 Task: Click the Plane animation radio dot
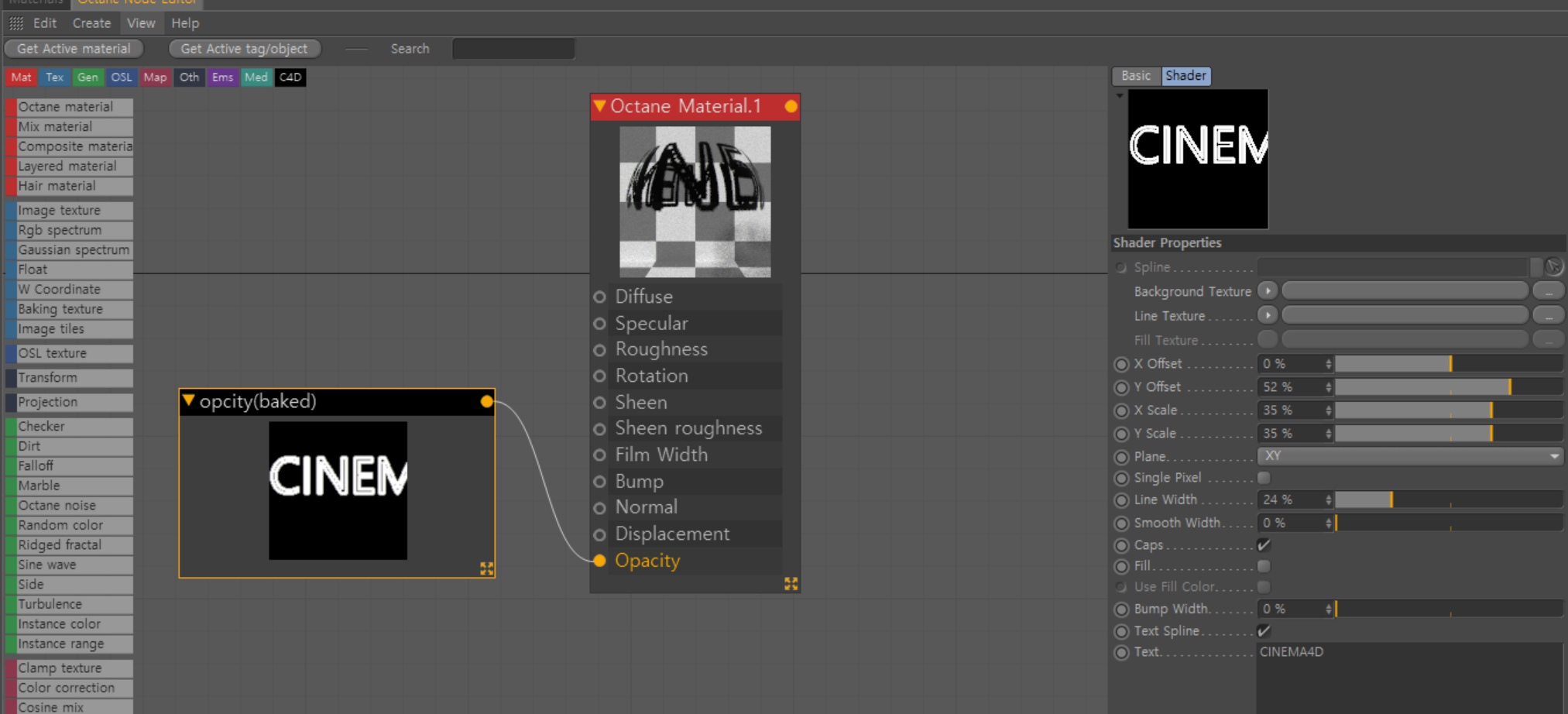click(1121, 457)
